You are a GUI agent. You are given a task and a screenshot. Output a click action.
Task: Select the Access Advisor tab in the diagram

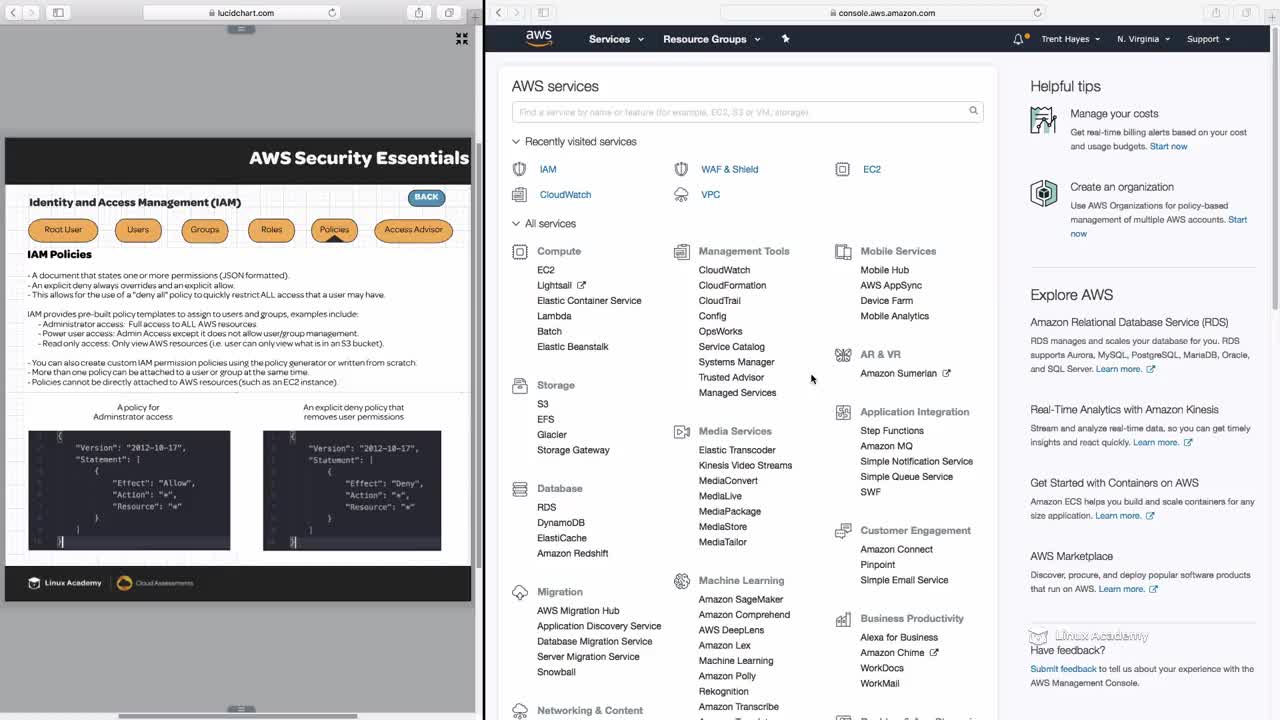(x=413, y=230)
